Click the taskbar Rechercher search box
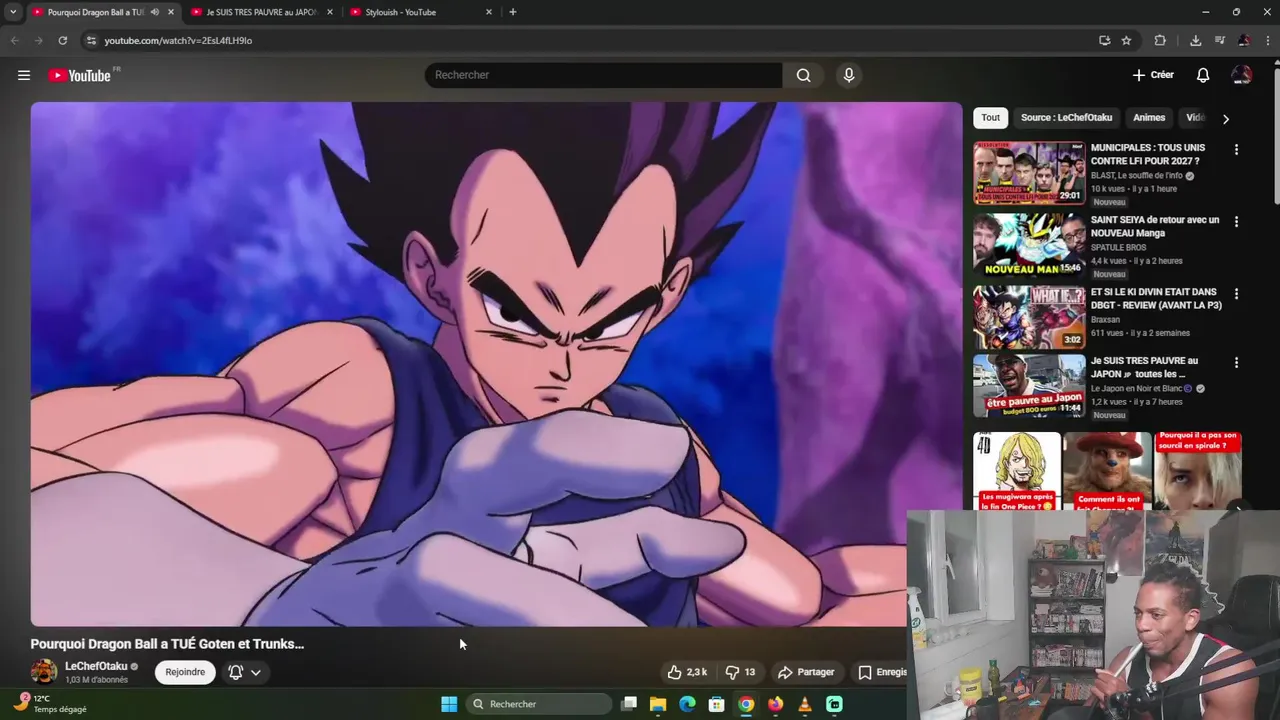This screenshot has width=1280, height=720. pyautogui.click(x=539, y=704)
